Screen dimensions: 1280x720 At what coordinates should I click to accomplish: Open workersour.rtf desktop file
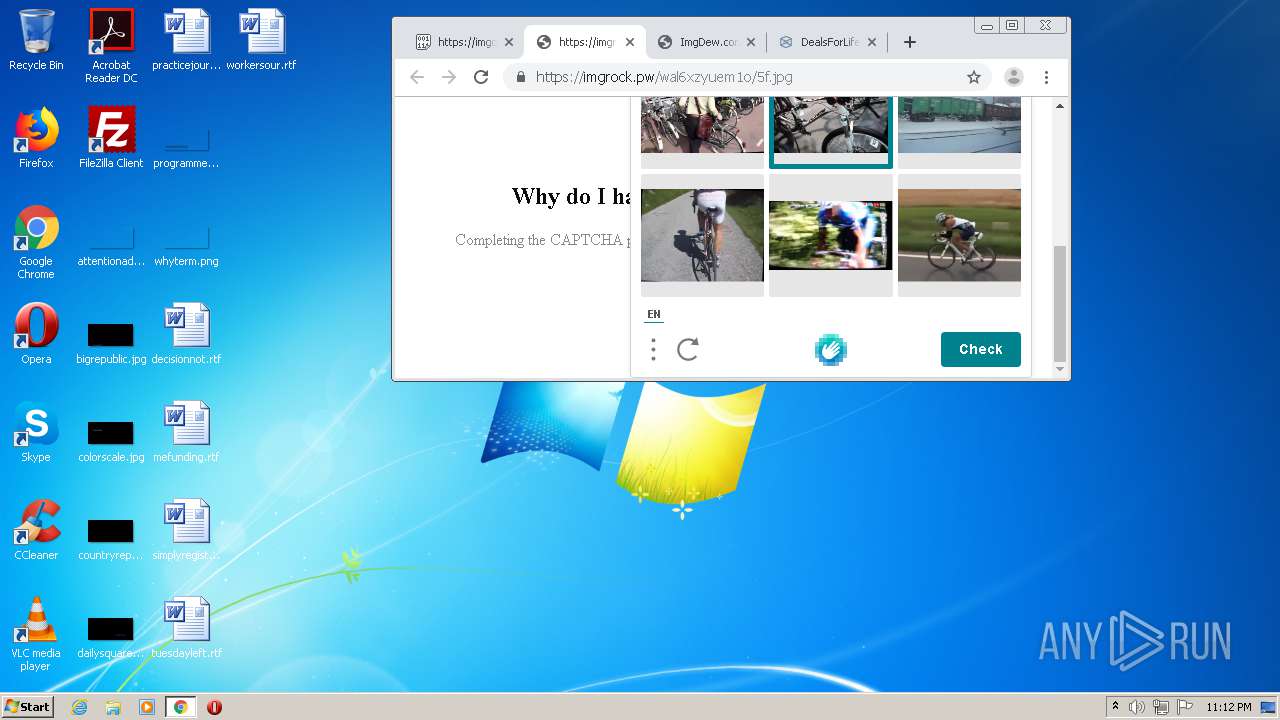[x=261, y=40]
